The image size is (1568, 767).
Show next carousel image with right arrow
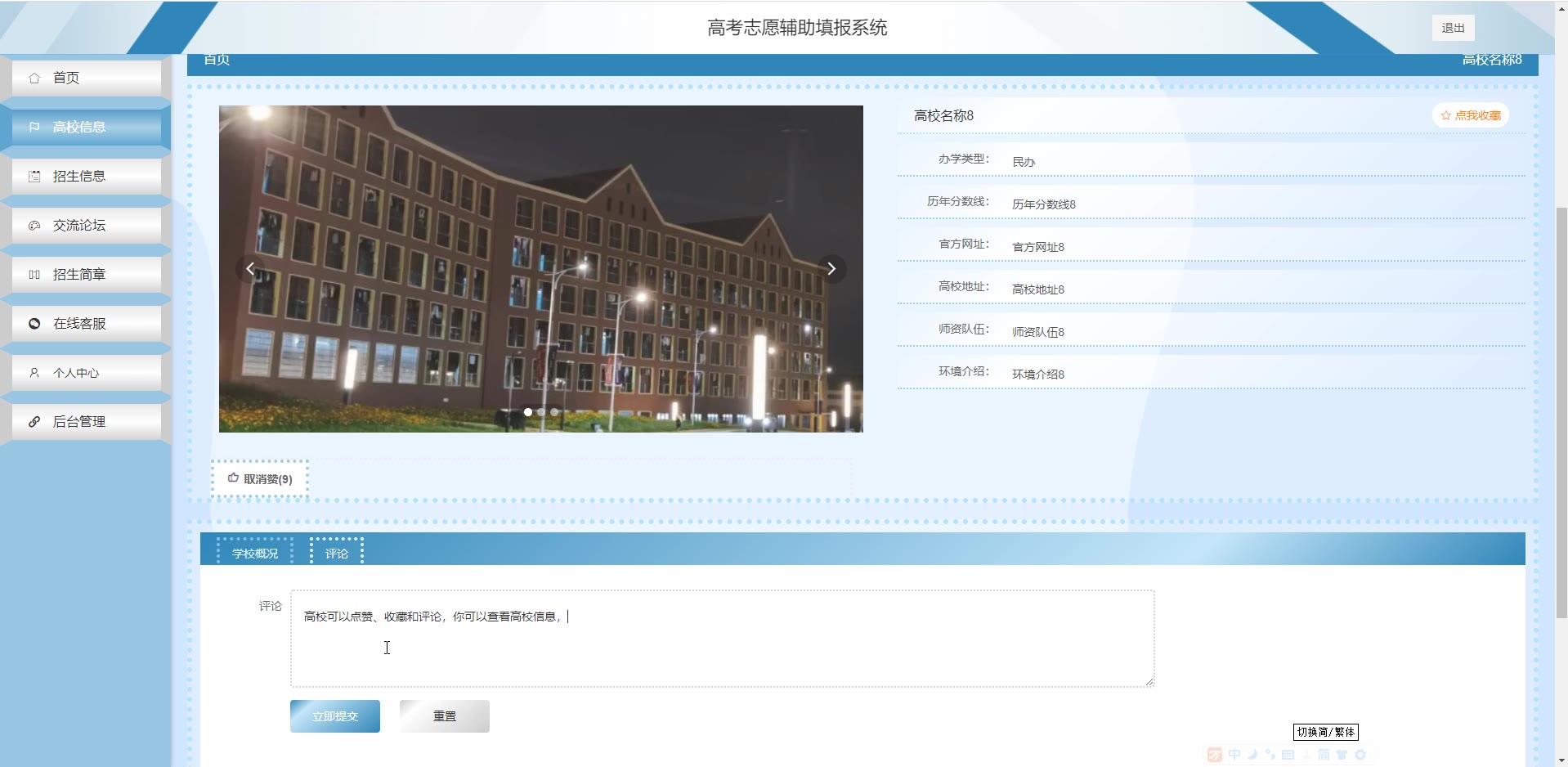coord(831,269)
